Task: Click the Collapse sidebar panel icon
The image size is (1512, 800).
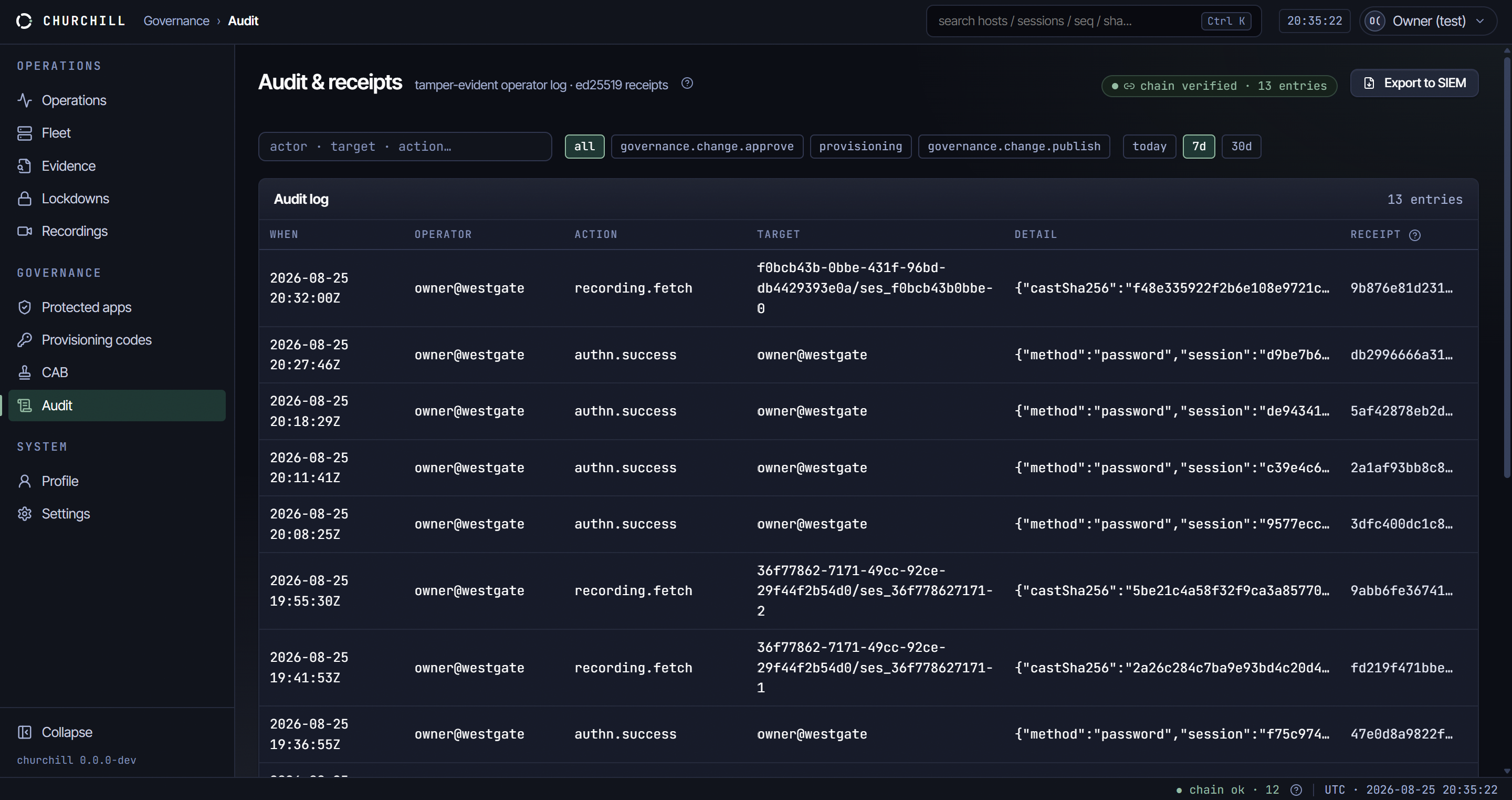Action: pyautogui.click(x=25, y=732)
